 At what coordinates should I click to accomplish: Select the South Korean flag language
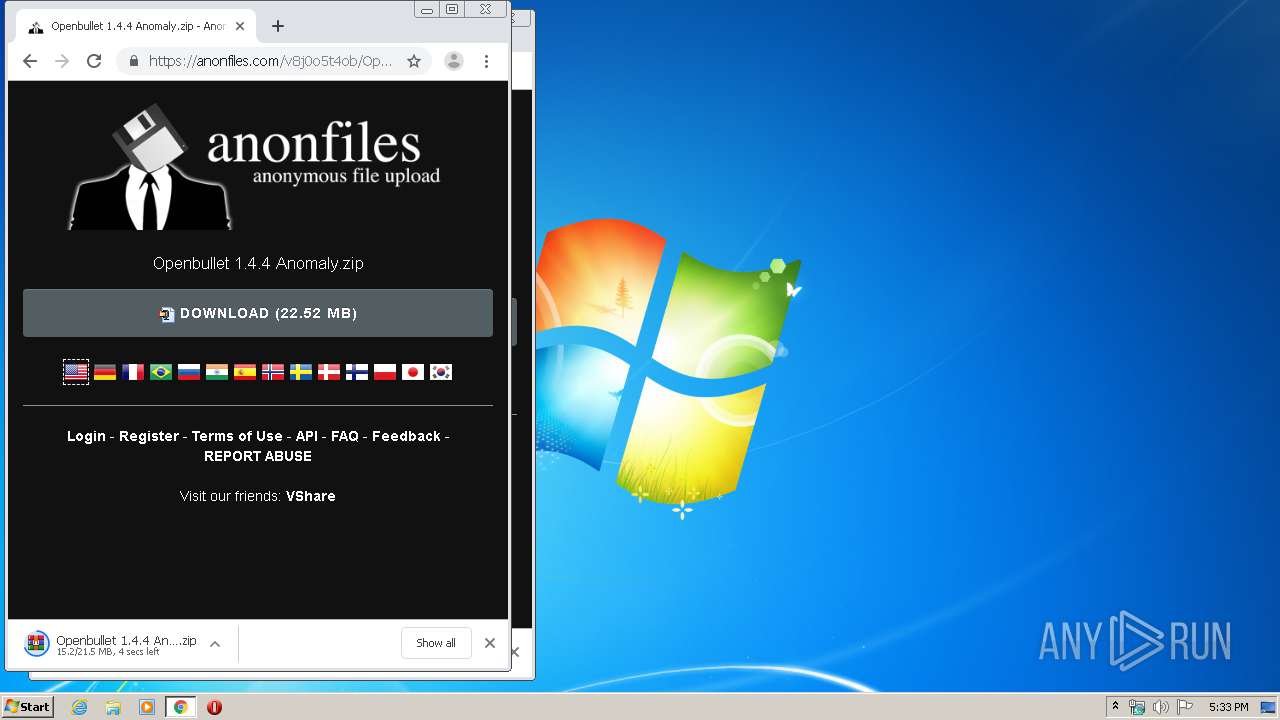pyautogui.click(x=441, y=372)
